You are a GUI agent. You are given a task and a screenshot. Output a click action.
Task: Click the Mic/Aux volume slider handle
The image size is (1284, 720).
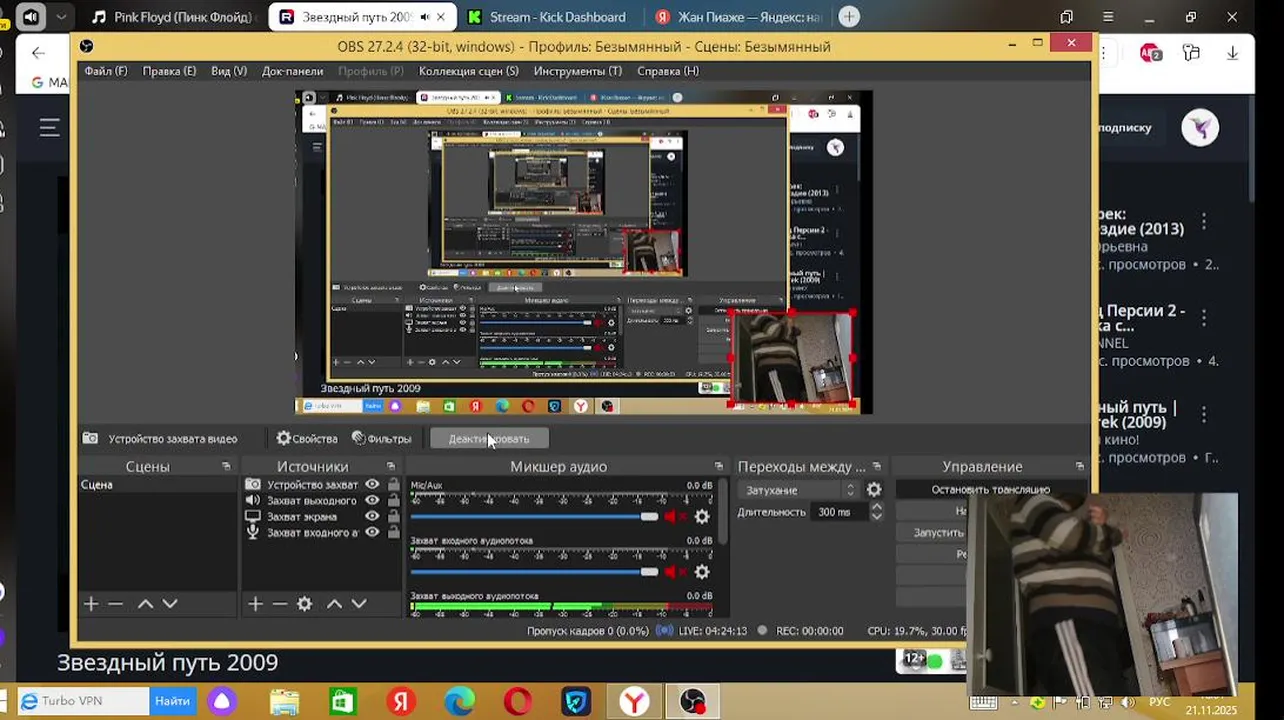(650, 517)
